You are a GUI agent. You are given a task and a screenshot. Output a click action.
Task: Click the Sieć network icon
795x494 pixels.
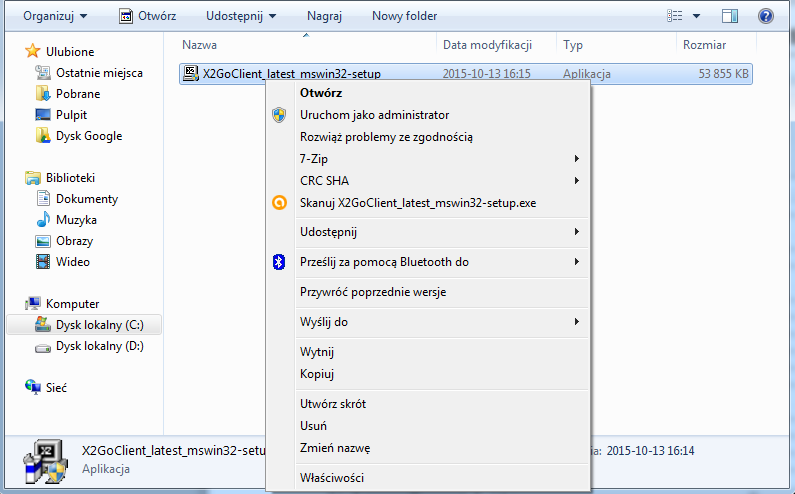(33, 387)
